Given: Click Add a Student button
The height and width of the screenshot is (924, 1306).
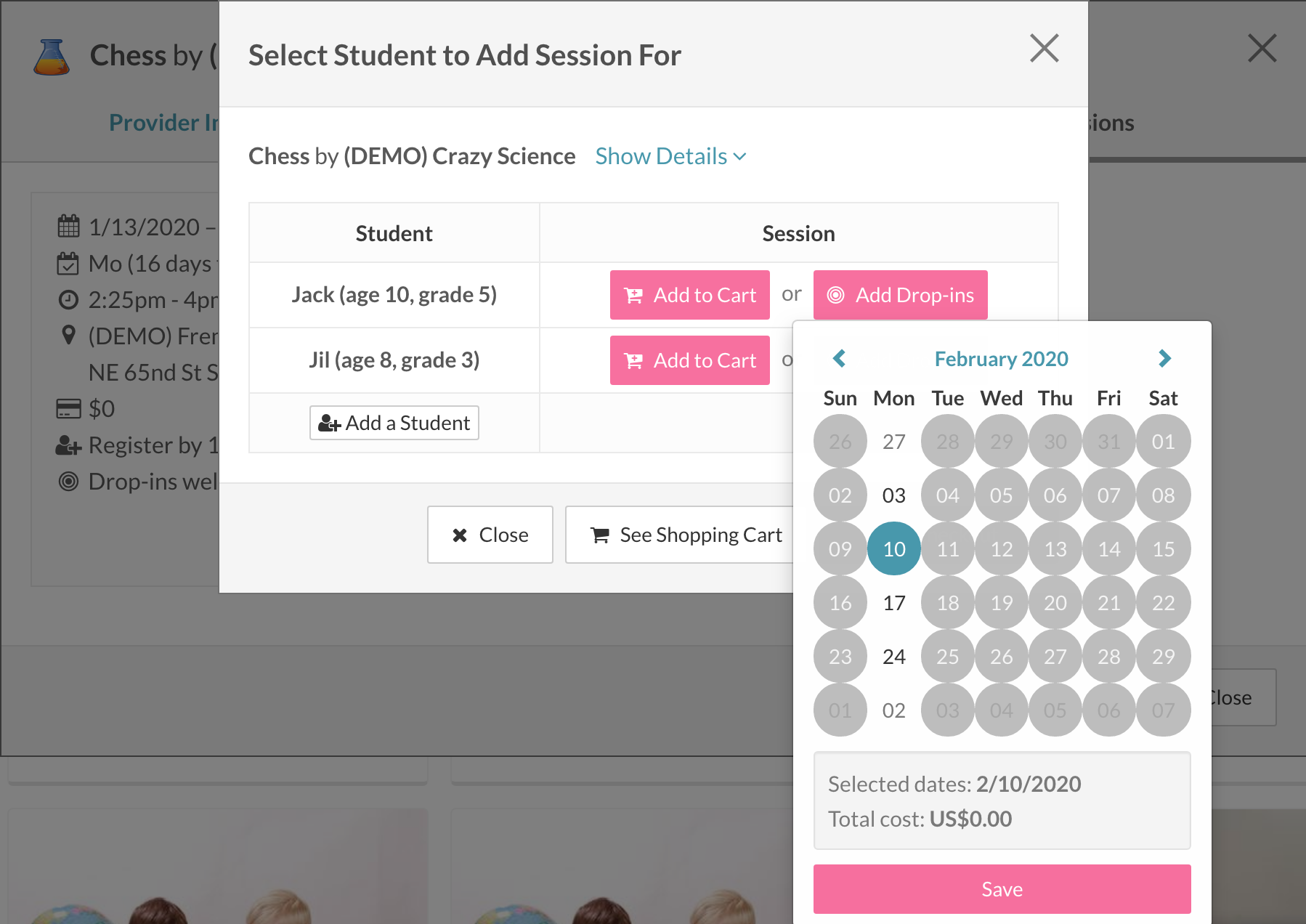Looking at the screenshot, I should (394, 423).
